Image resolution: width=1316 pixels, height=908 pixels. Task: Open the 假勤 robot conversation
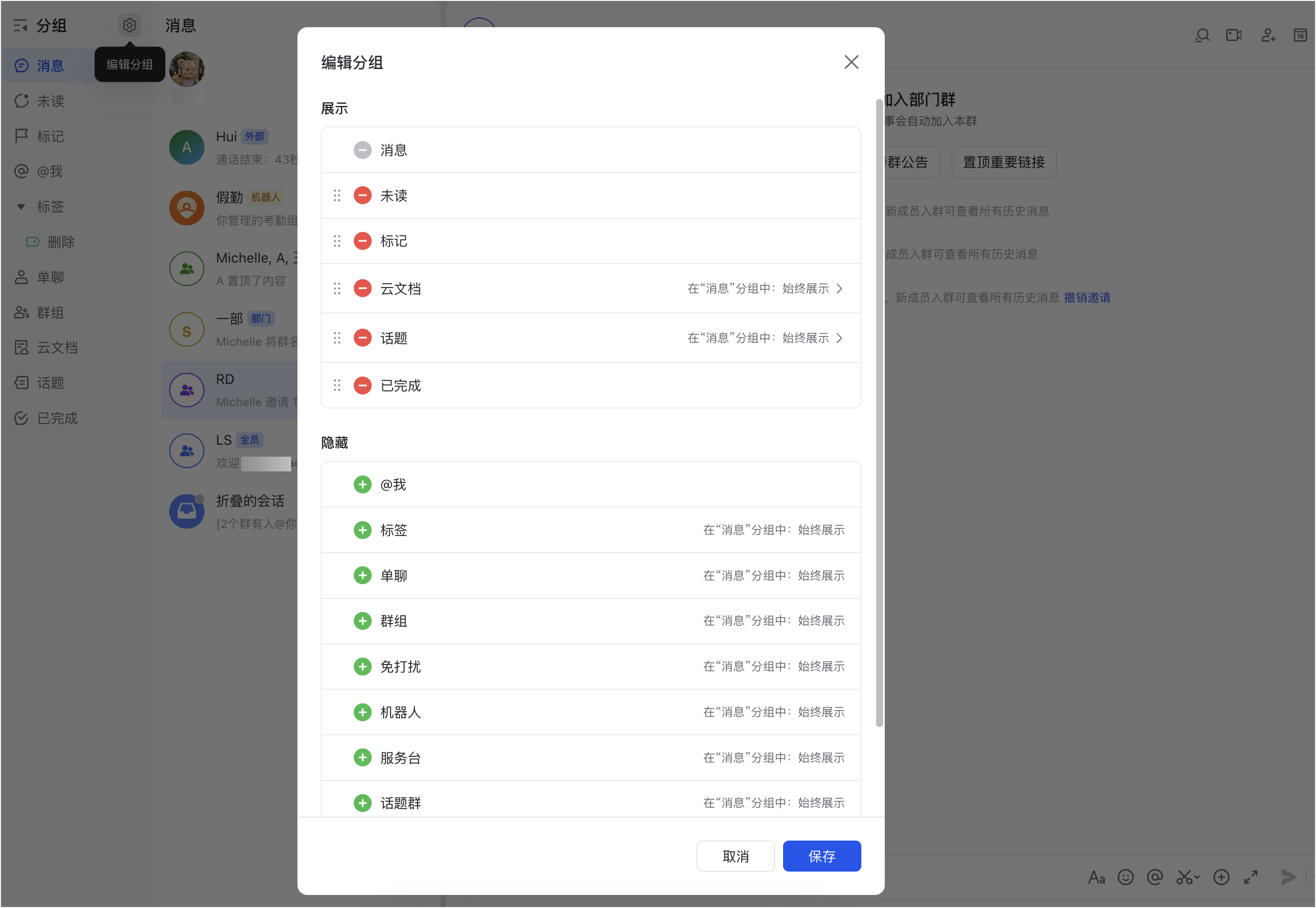230,208
